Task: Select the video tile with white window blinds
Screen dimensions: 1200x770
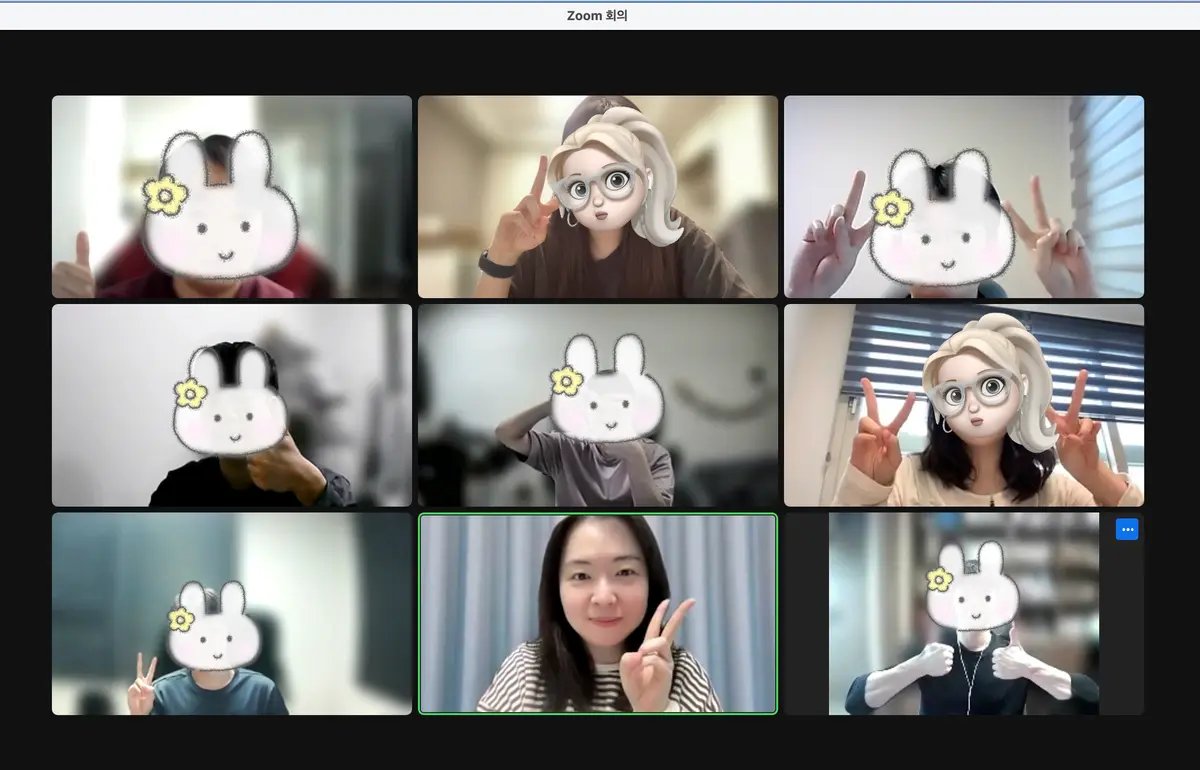Action: 964,197
